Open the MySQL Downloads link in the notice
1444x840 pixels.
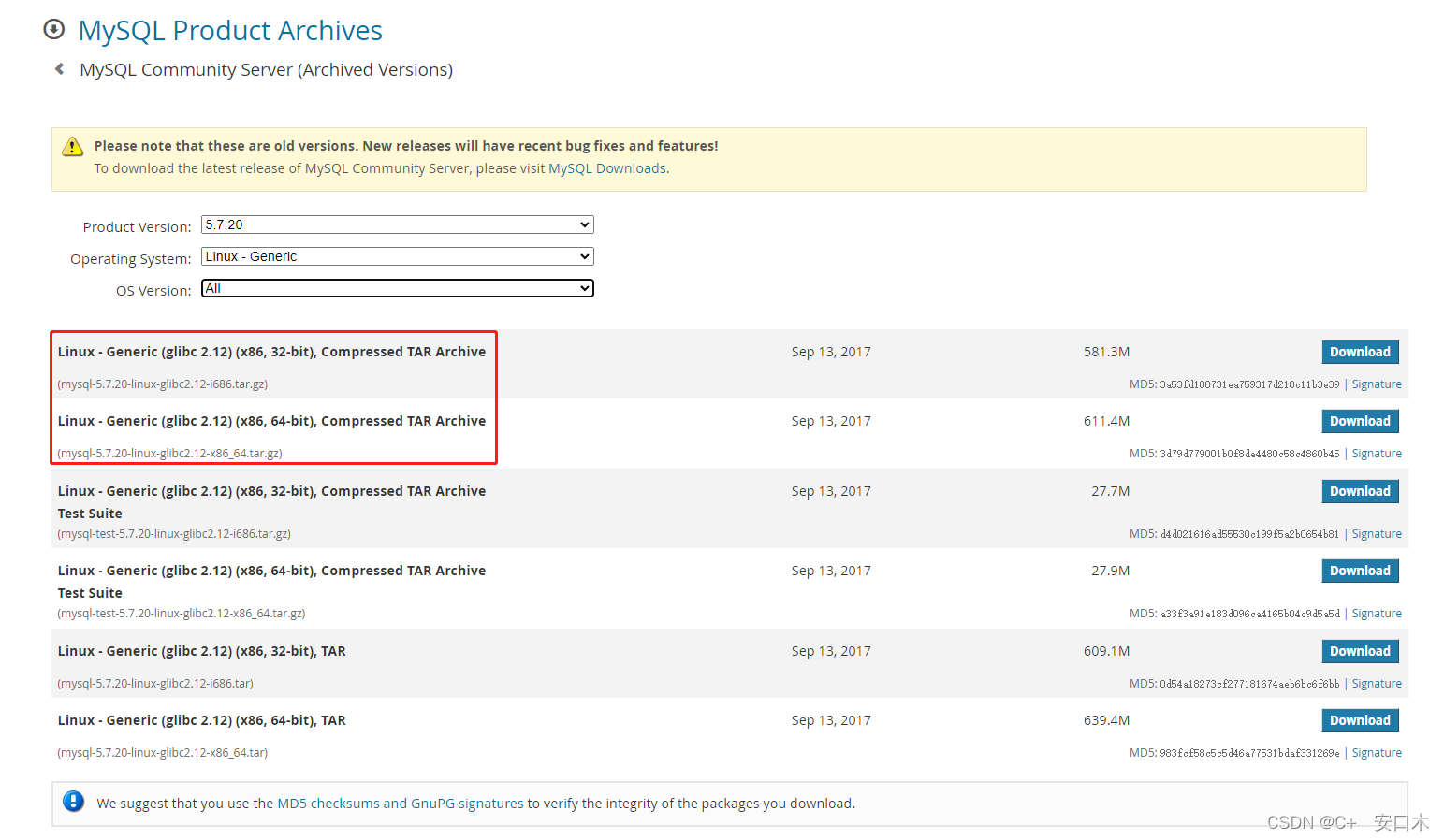(x=607, y=168)
